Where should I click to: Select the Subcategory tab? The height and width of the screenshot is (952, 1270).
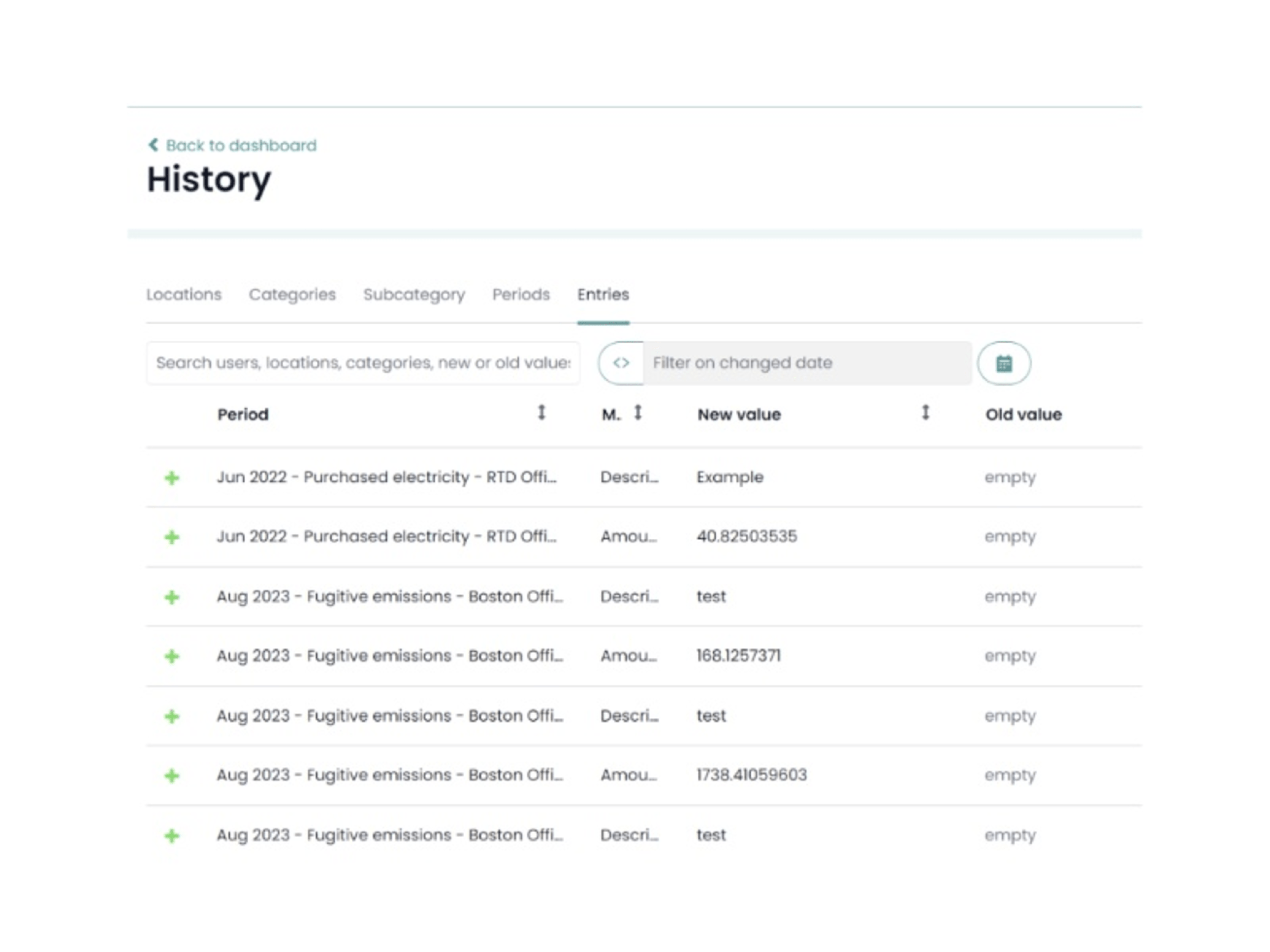click(415, 294)
